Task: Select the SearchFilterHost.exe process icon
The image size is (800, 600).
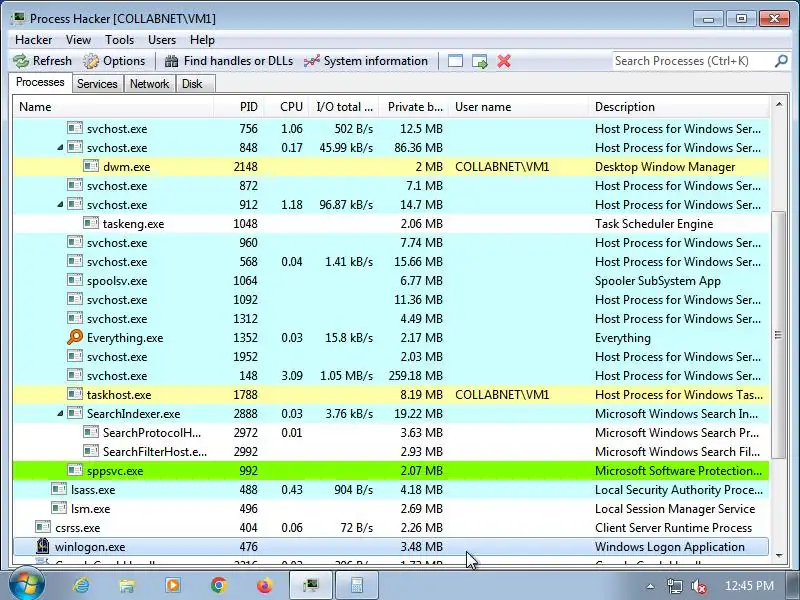Action: pos(91,452)
